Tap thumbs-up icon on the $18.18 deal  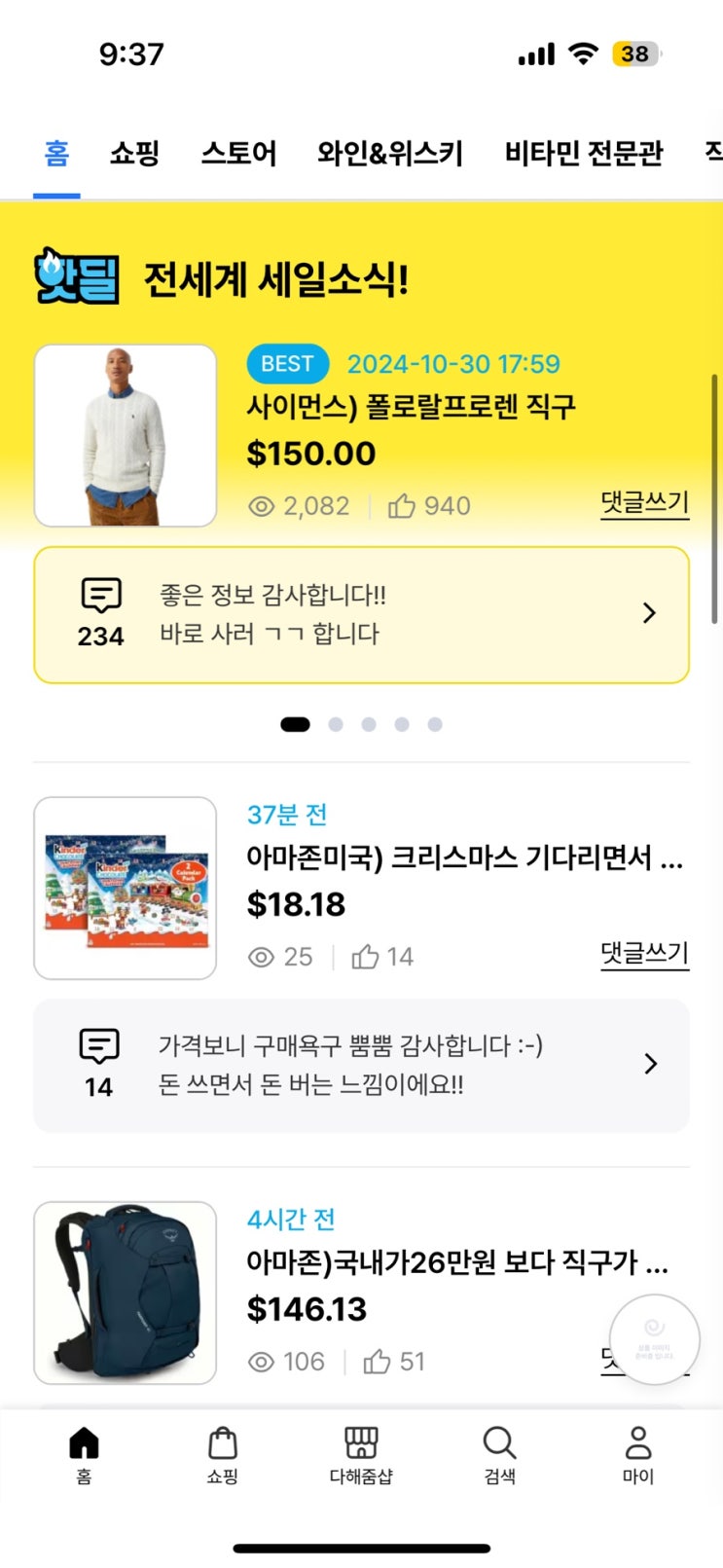(x=365, y=957)
